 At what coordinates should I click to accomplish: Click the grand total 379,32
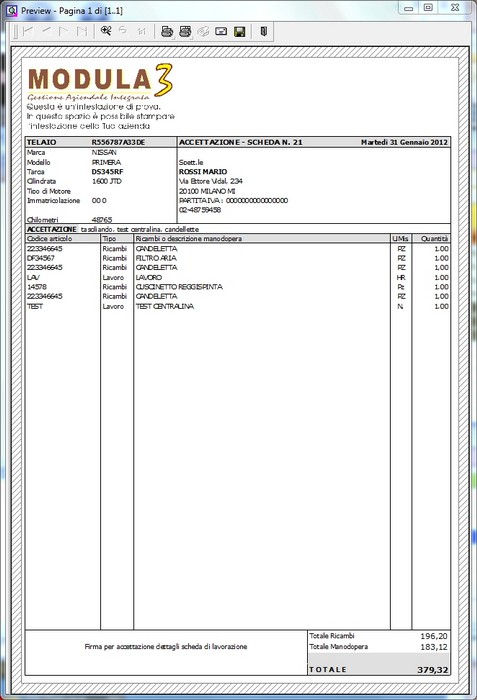(x=433, y=670)
